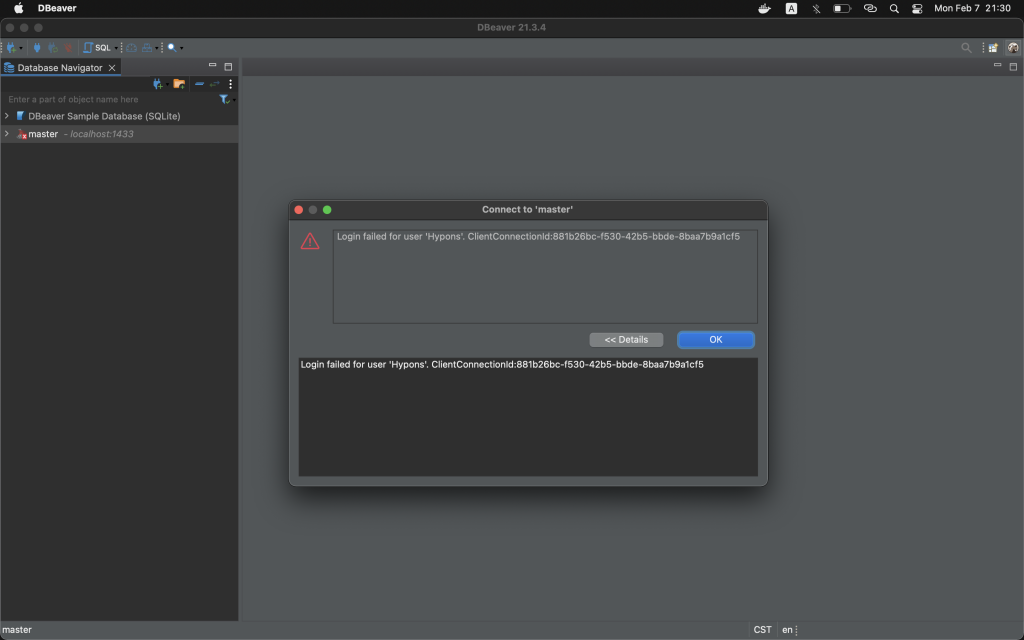Select DBeaver Sample Database (SQLite) entry
The height and width of the screenshot is (640, 1024).
104,116
